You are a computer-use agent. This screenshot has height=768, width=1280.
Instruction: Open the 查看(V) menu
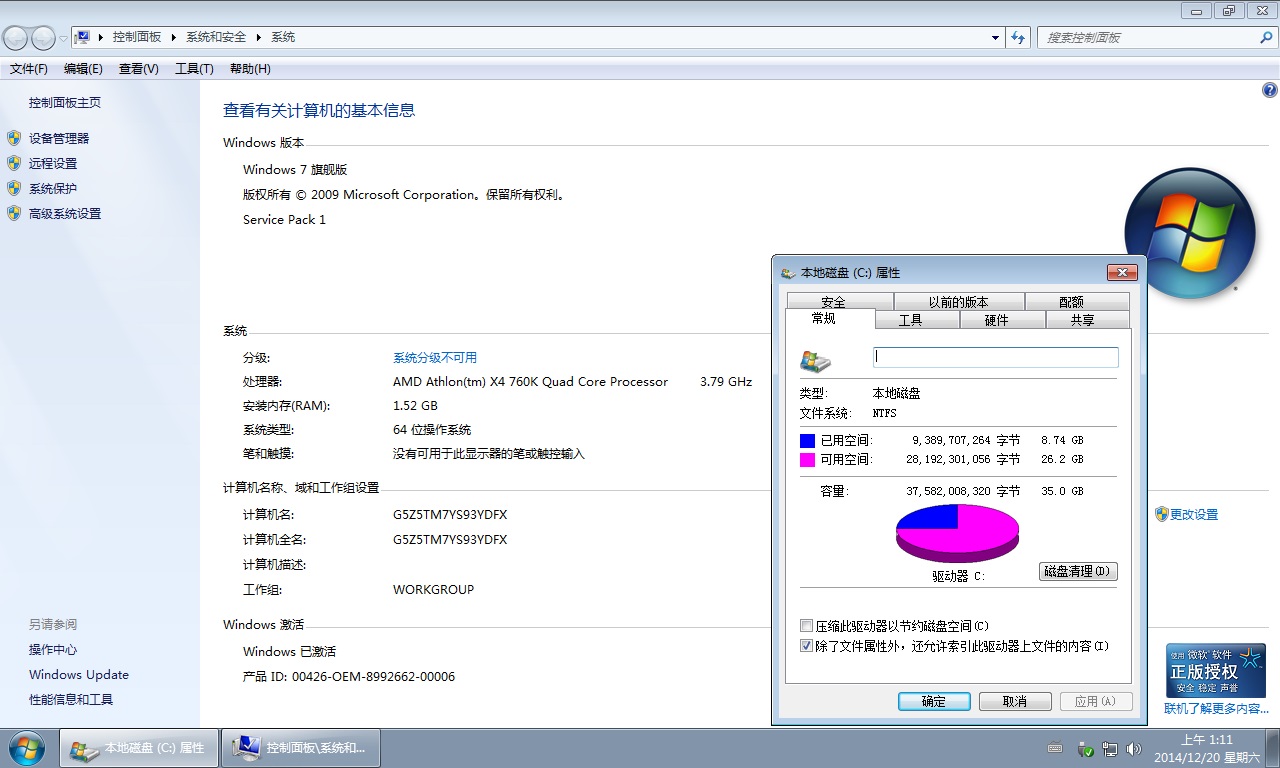(x=138, y=69)
